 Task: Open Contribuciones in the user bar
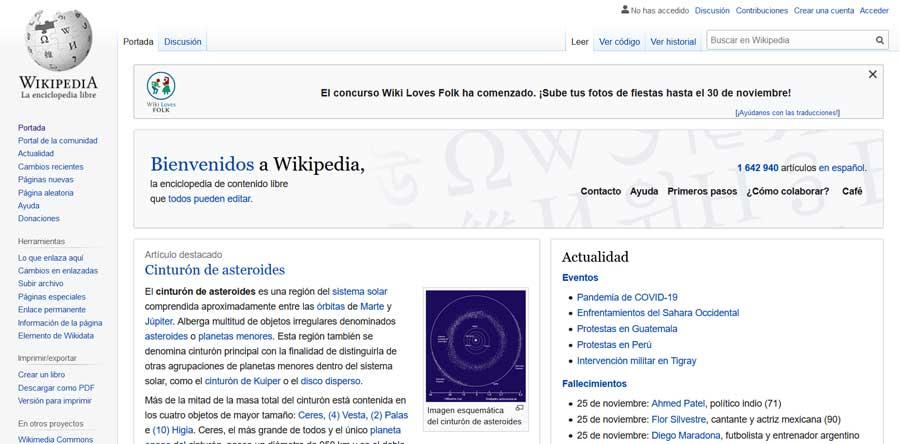(x=762, y=10)
